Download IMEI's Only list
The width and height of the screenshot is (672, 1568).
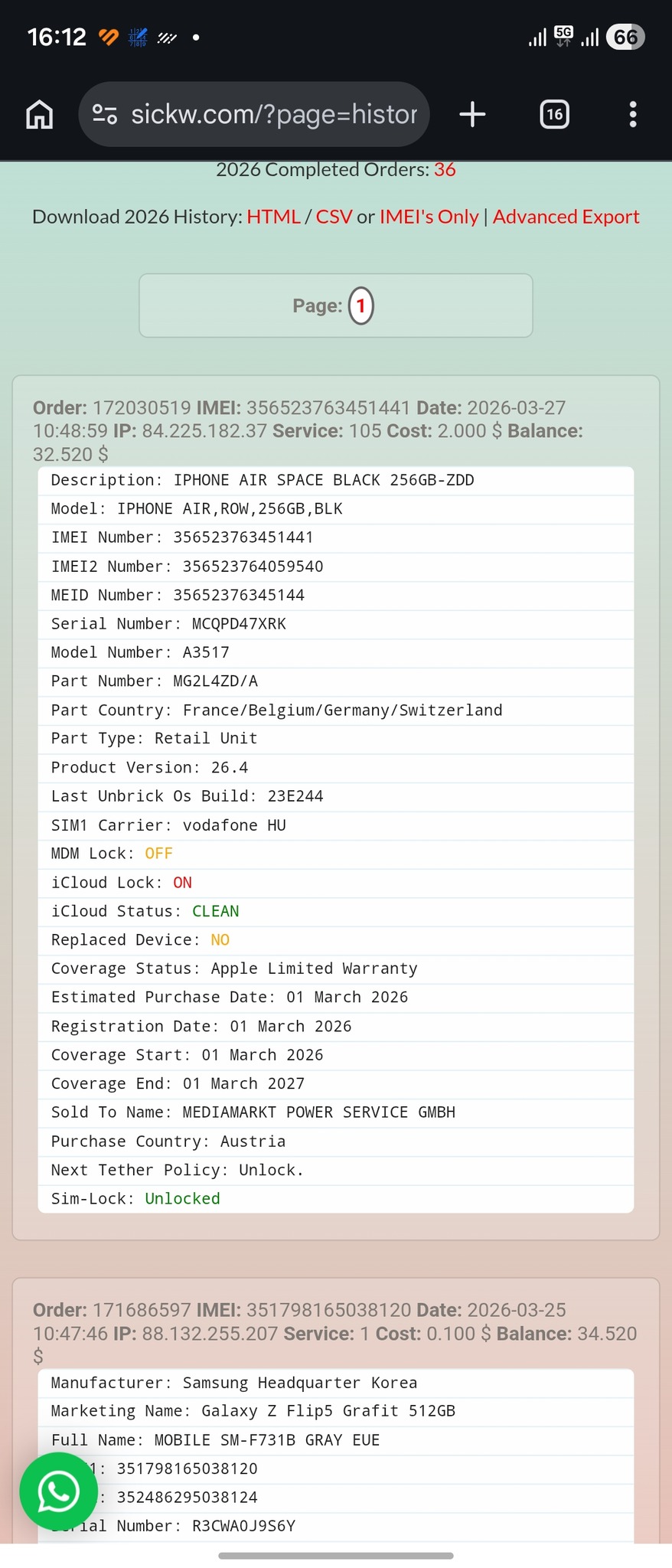pos(429,217)
